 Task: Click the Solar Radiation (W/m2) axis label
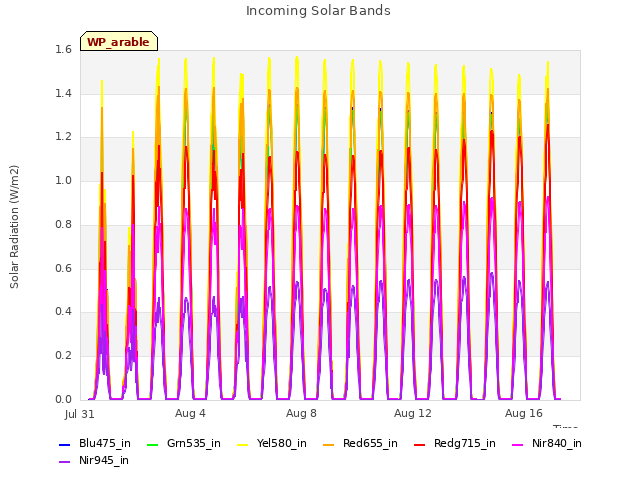pyautogui.click(x=14, y=227)
